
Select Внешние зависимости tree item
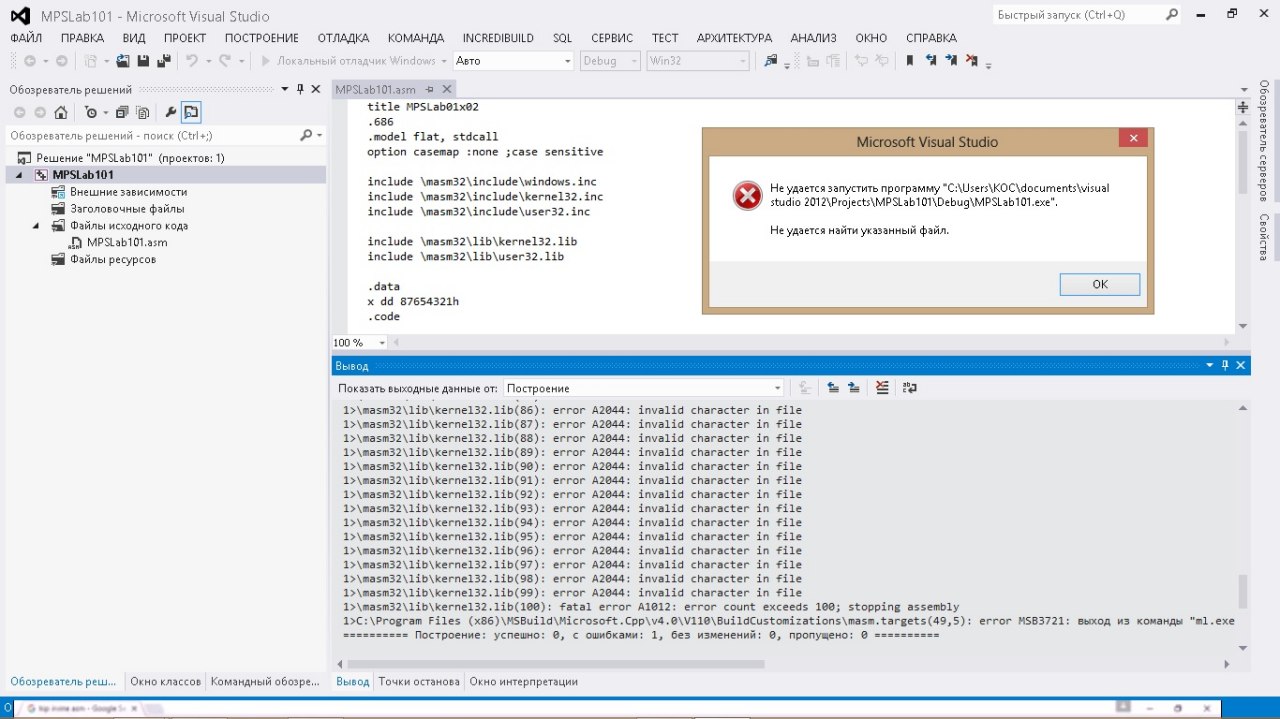click(128, 192)
